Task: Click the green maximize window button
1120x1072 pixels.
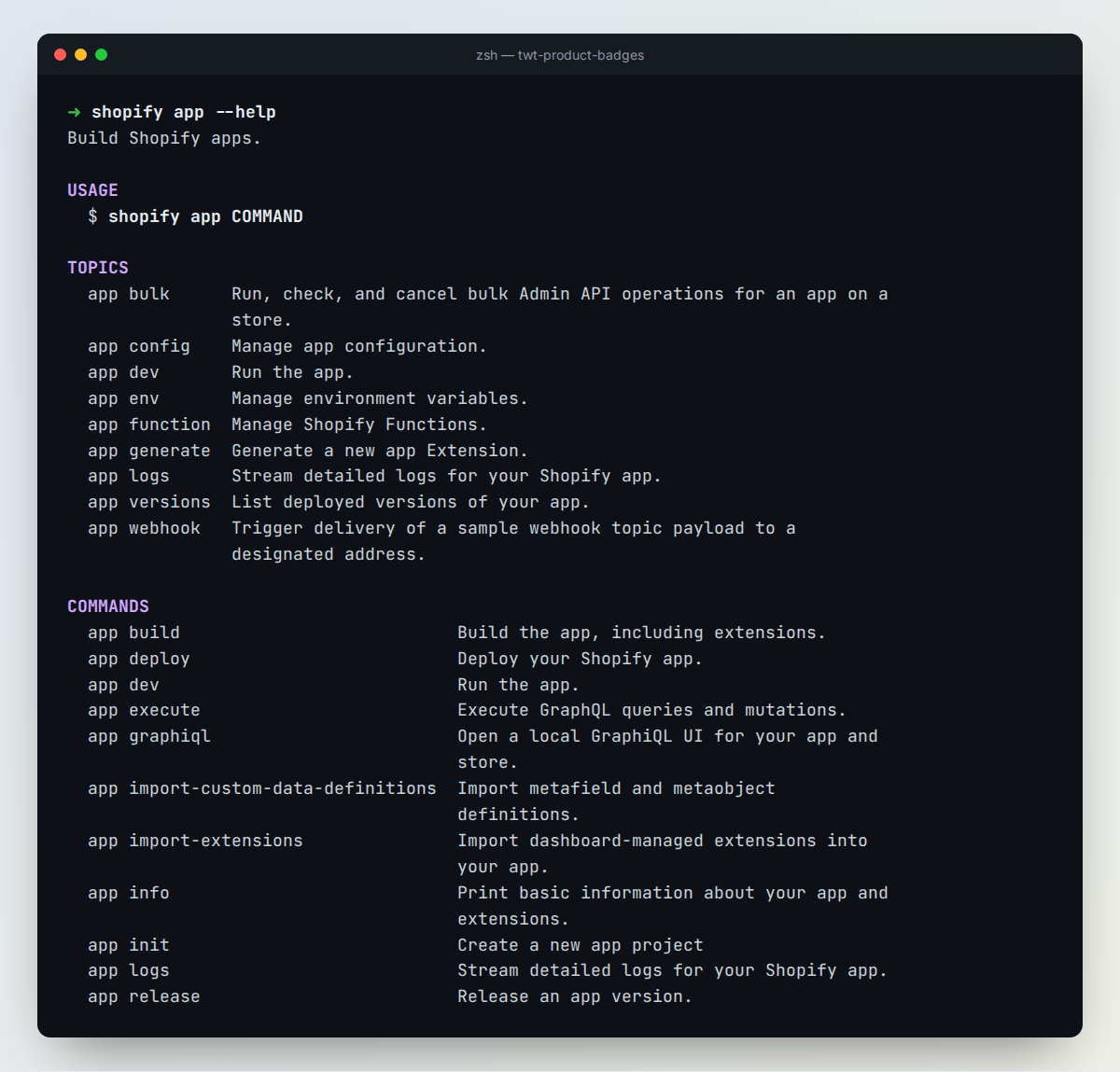Action: 102,55
